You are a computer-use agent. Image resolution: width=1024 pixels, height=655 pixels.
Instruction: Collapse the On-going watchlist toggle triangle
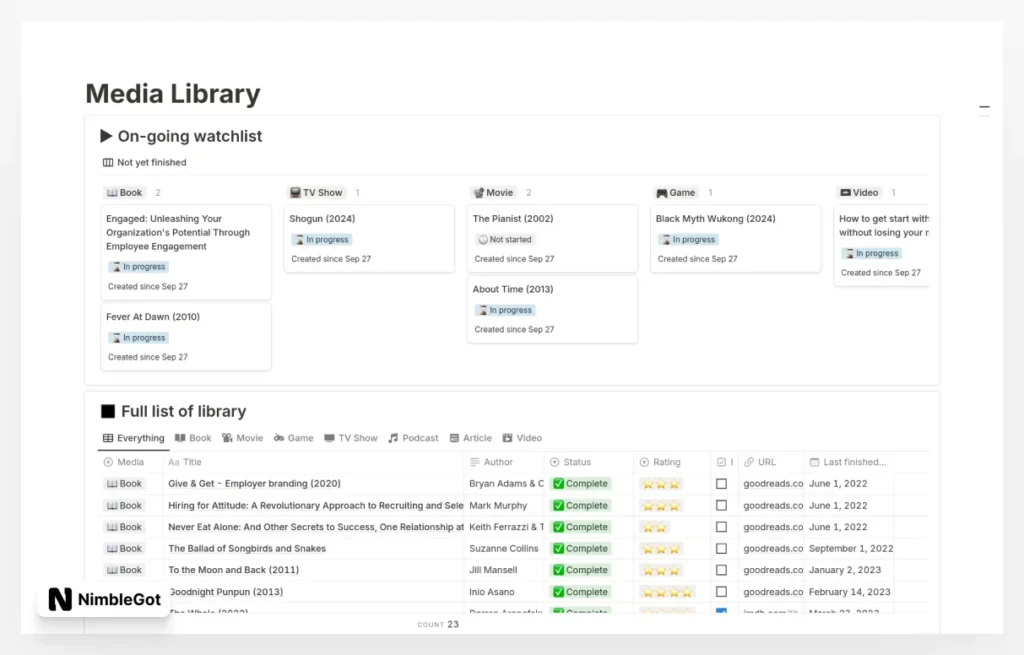click(x=106, y=136)
